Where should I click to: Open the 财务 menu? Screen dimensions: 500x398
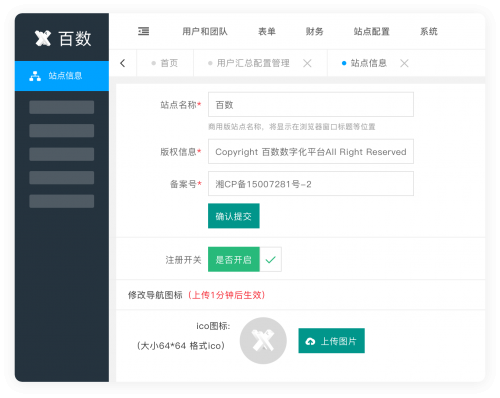[314, 32]
